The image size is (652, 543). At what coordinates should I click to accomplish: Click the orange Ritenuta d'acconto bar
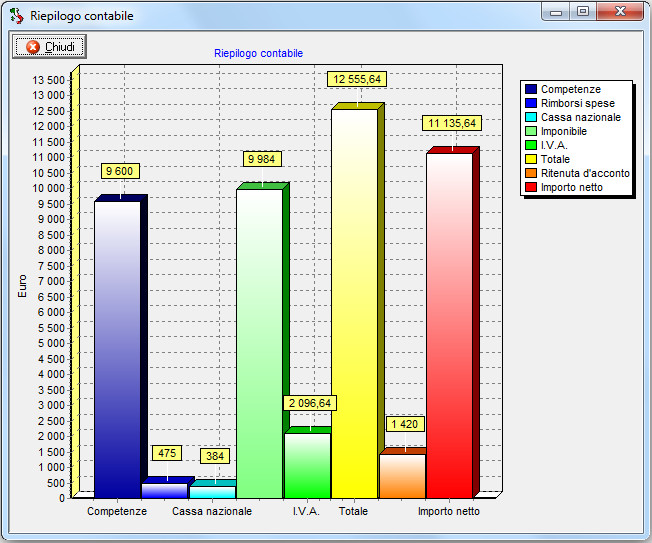click(403, 476)
